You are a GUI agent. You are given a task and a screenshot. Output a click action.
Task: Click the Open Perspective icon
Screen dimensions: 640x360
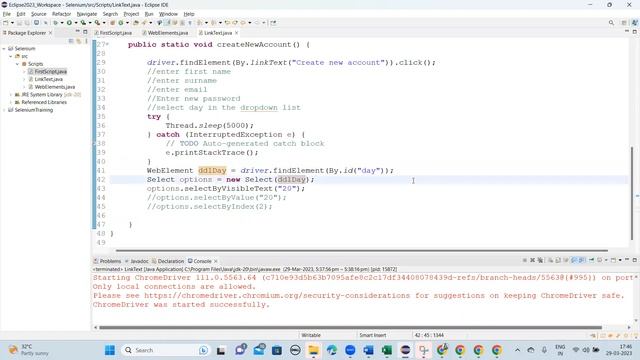point(624,23)
